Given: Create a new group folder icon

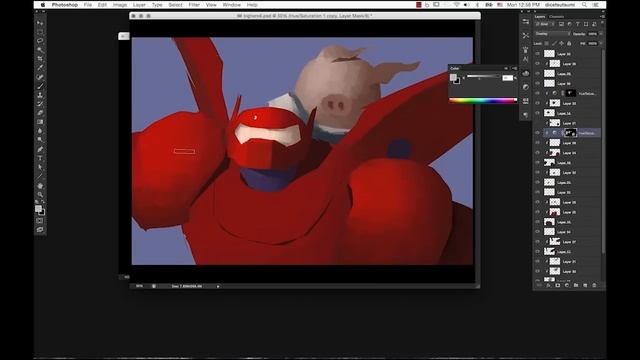Looking at the screenshot, I should pos(576,285).
